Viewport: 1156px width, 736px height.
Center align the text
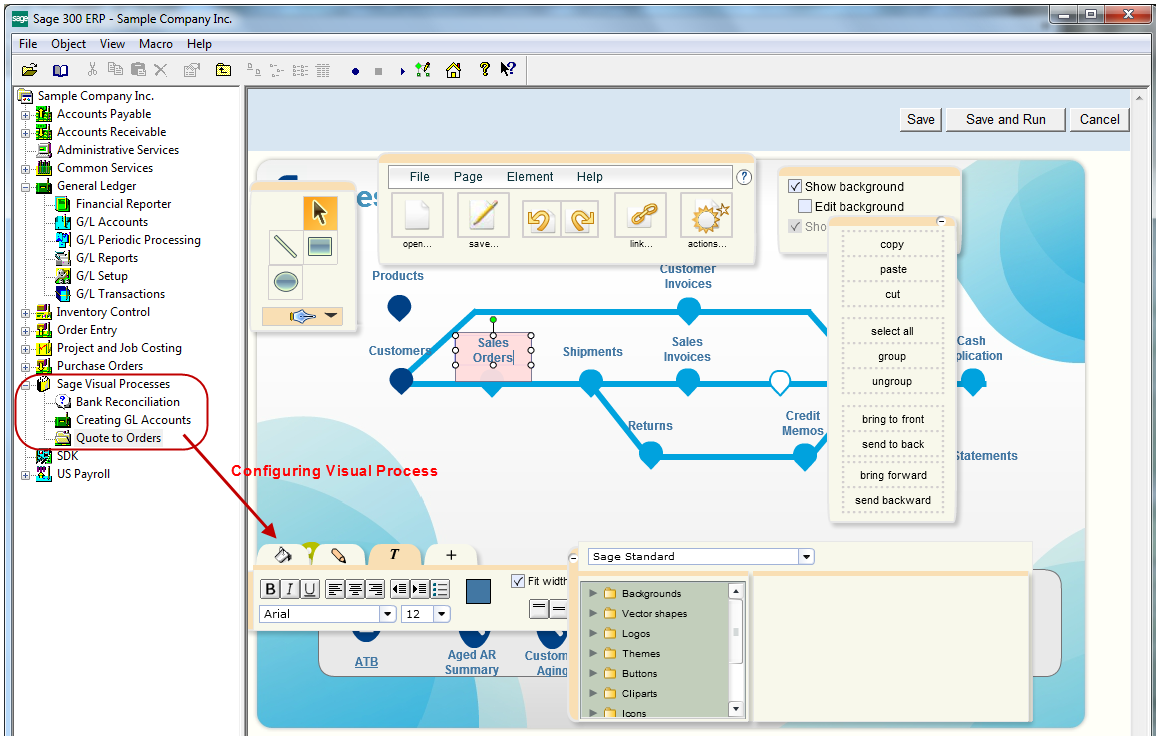pyautogui.click(x=355, y=589)
